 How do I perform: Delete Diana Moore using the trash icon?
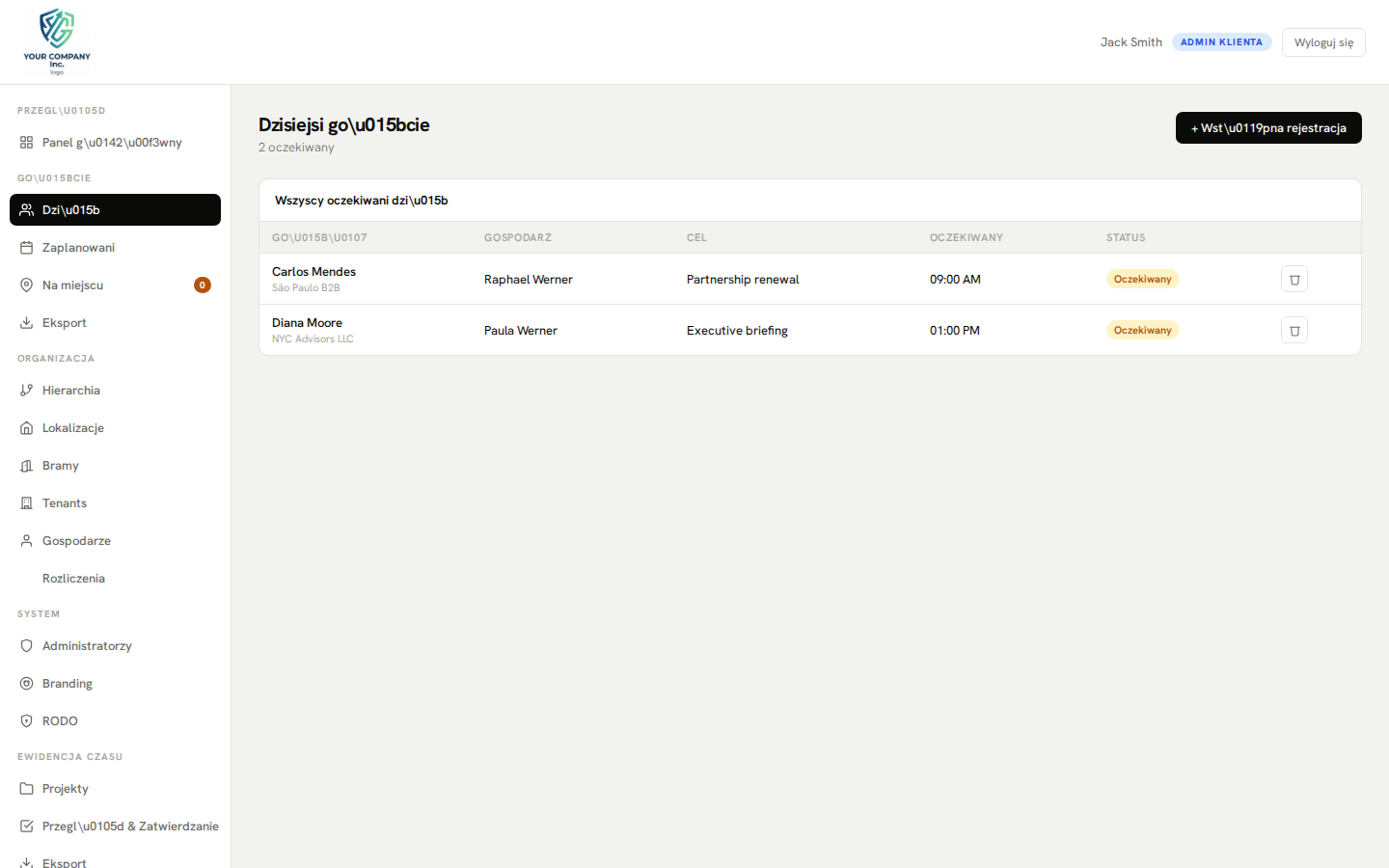(1294, 330)
